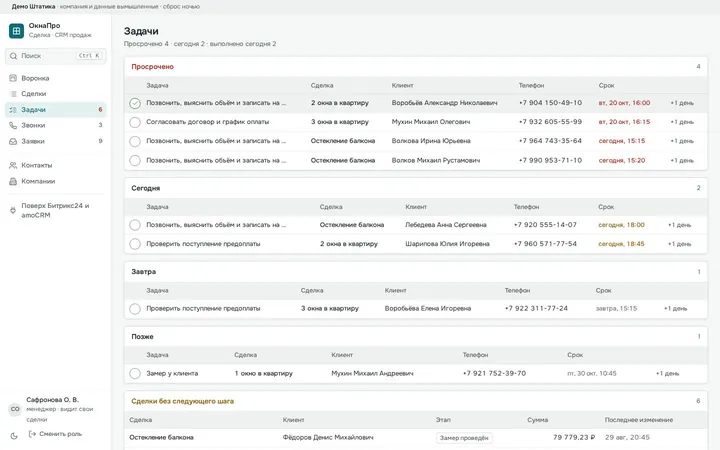Click phone number +7 904 150-49-10
This screenshot has width=720, height=450.
(x=550, y=103)
